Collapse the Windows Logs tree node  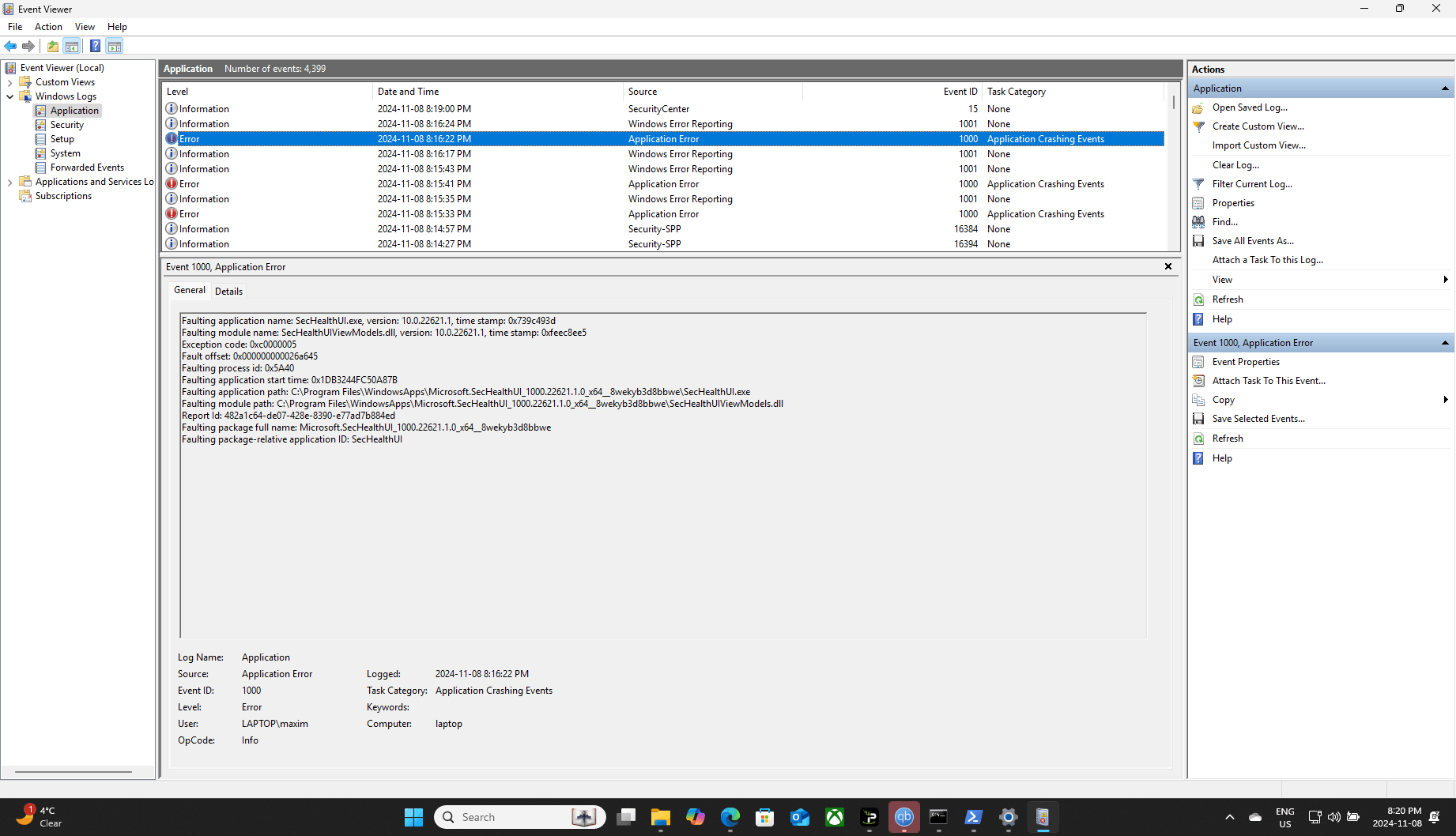(9, 96)
